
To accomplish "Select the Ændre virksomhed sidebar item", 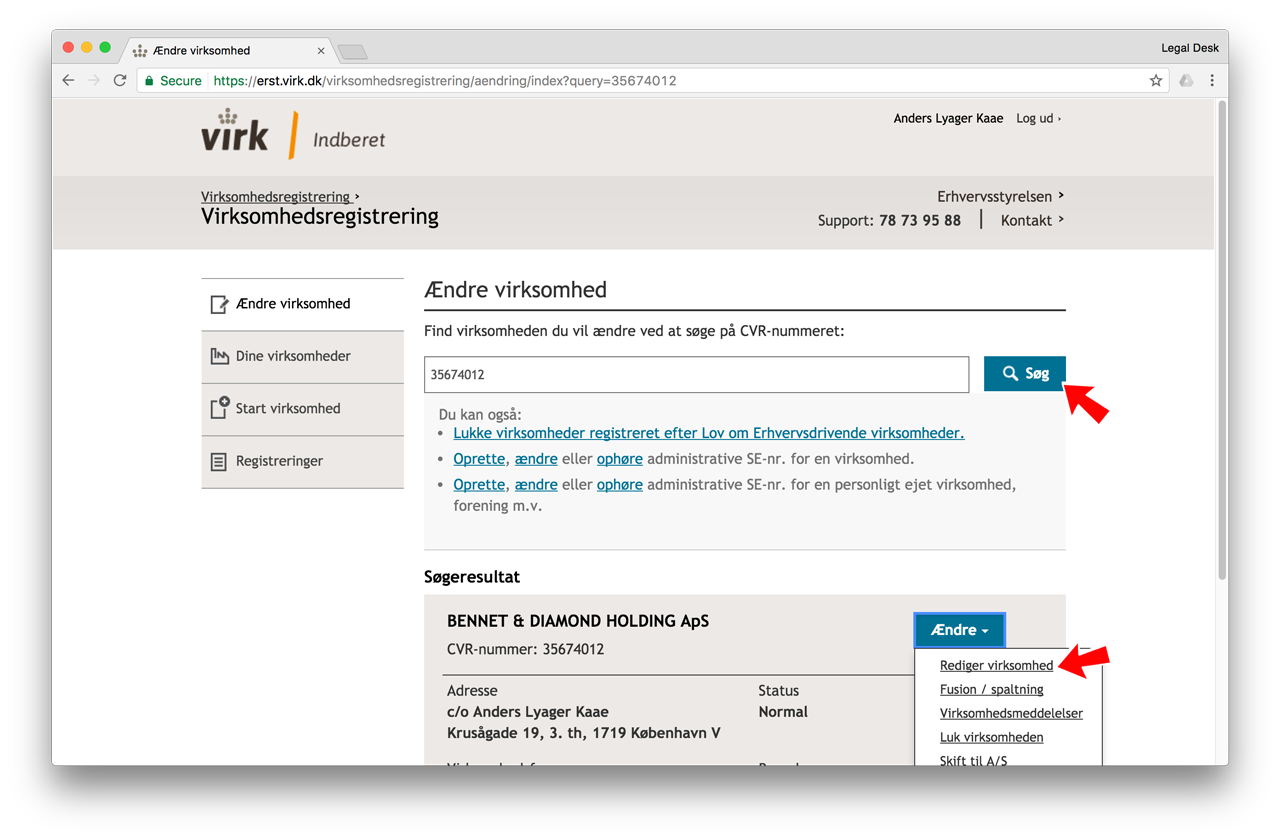I will click(x=302, y=304).
